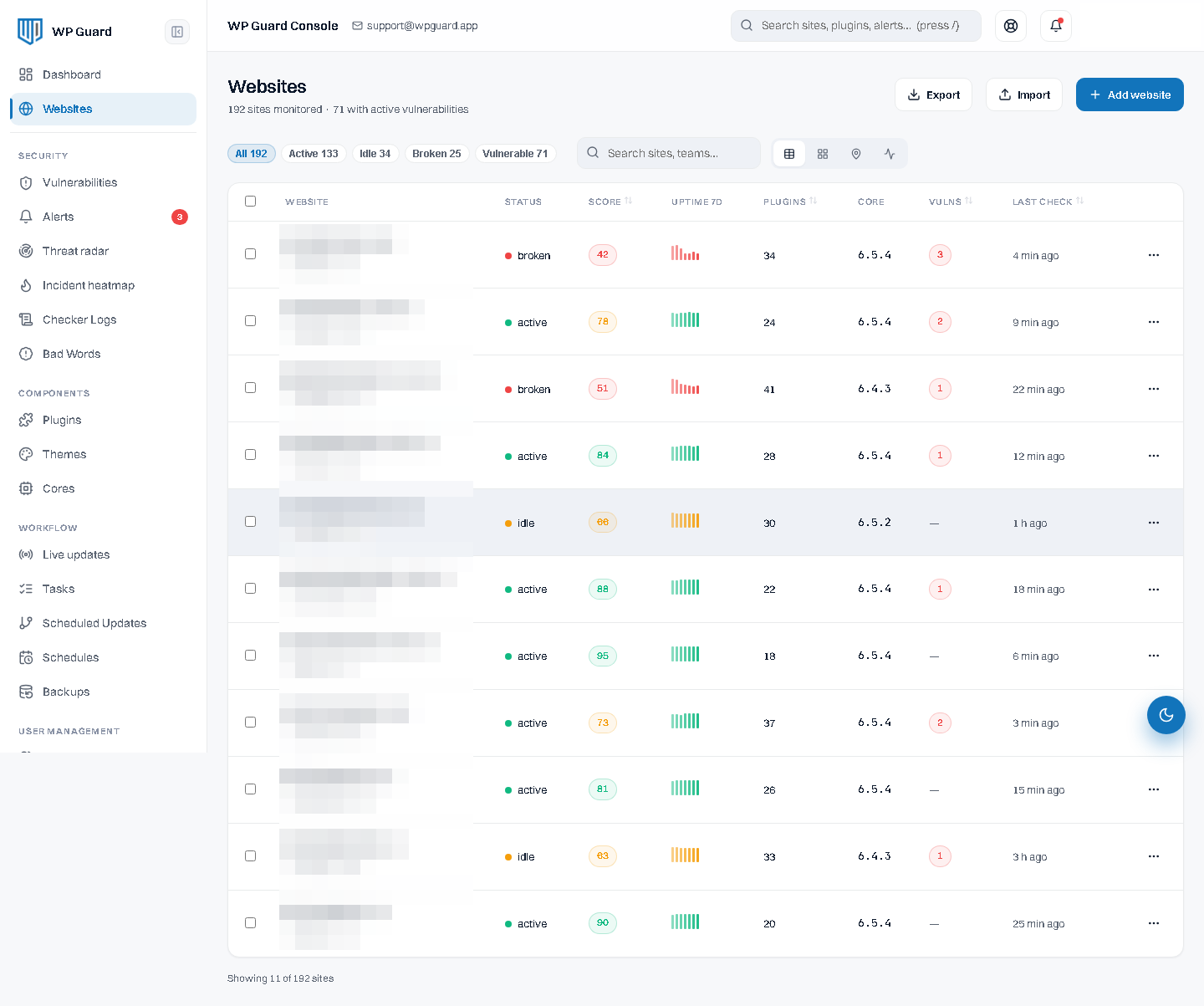Screen dimensions: 1204x1006
Task: Open Threat radar page
Action: (103, 251)
